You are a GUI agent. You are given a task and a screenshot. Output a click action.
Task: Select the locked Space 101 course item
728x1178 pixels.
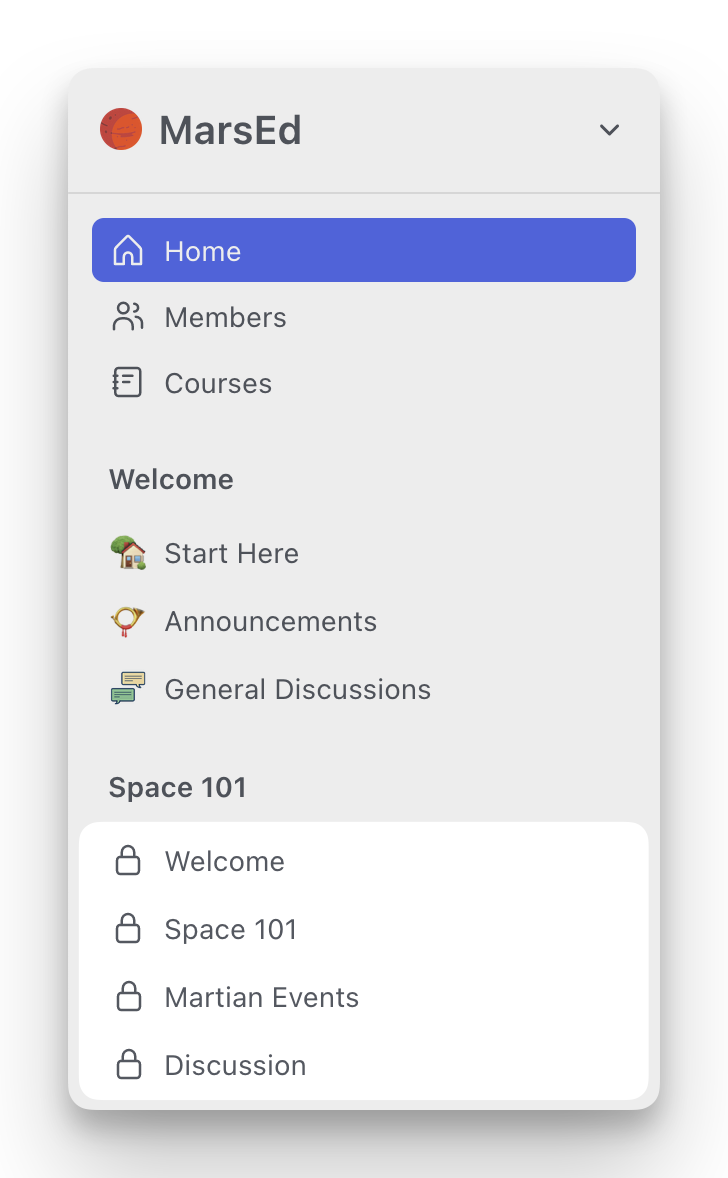230,928
